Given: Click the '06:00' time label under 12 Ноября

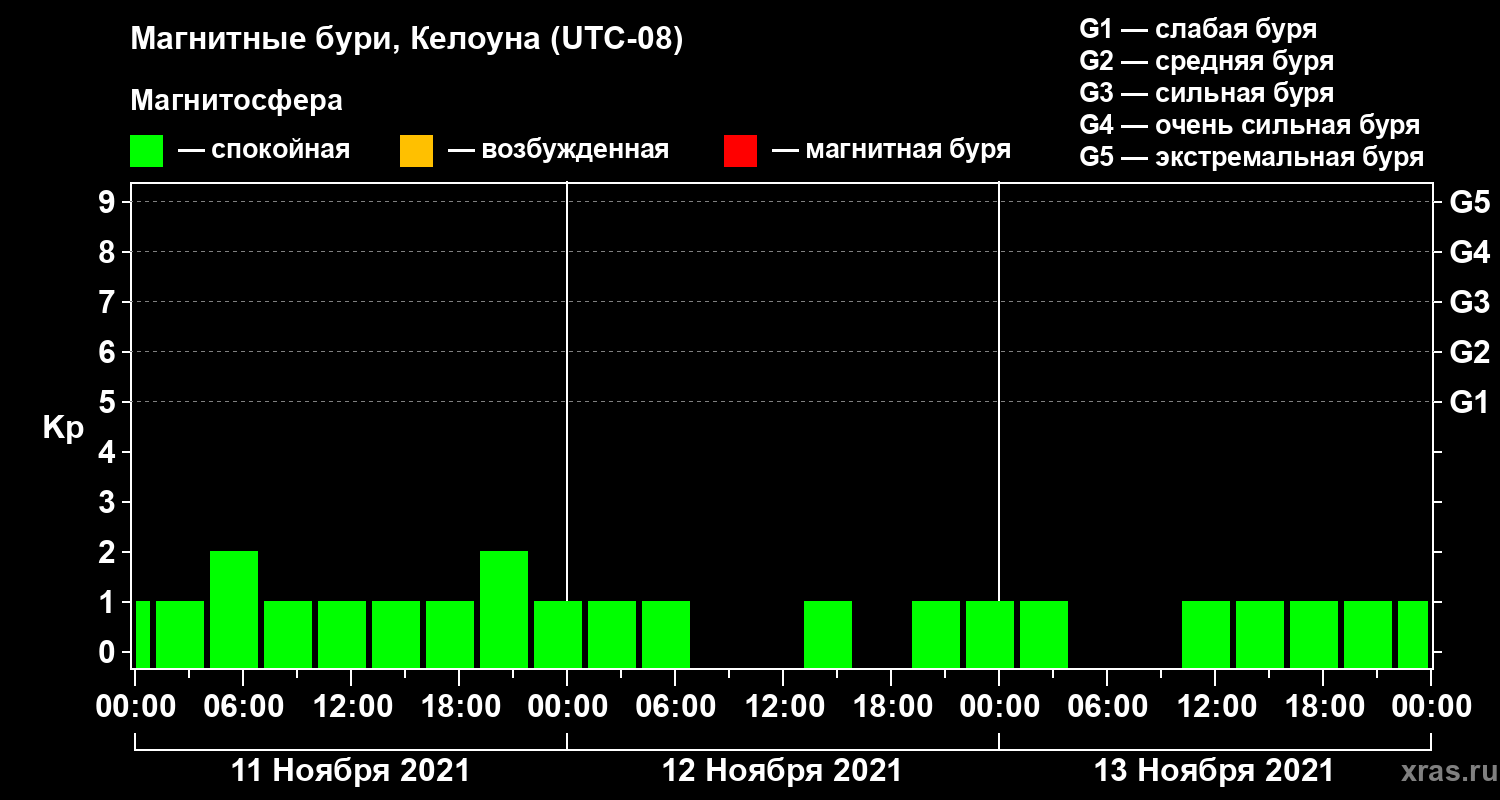Looking at the screenshot, I should pos(674,707).
